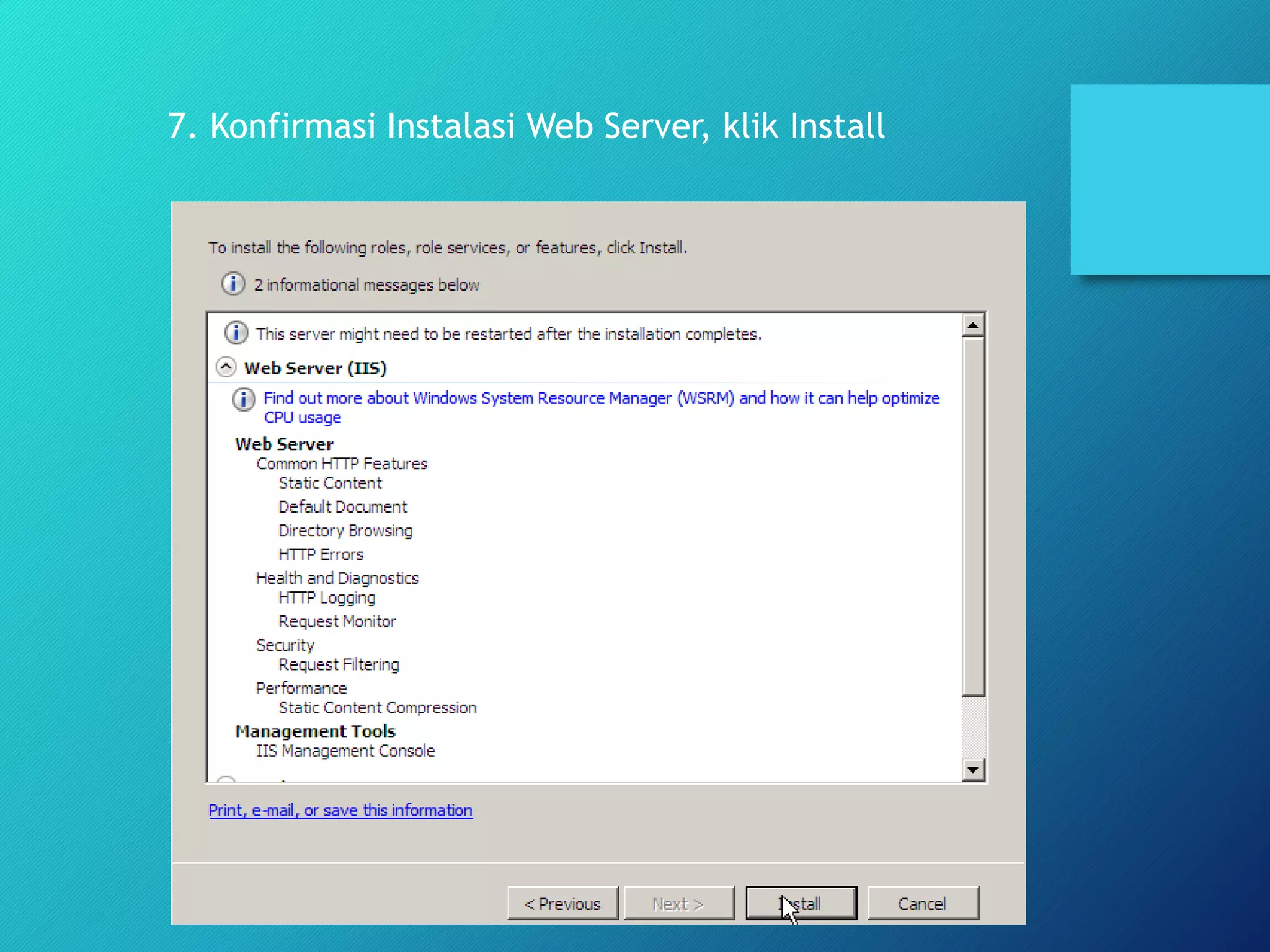The width and height of the screenshot is (1270, 952).
Task: Open the Print, e-mail, or save link
Action: tap(340, 810)
